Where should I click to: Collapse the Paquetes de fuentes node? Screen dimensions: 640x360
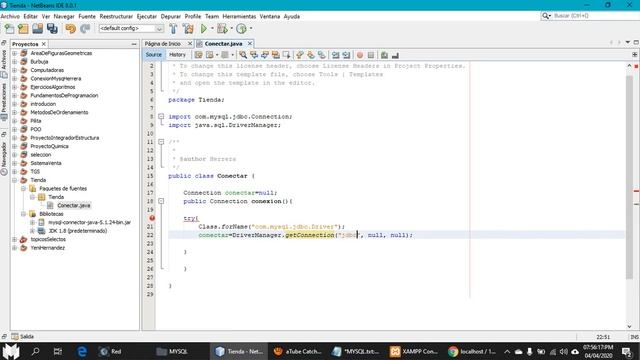(x=23, y=189)
